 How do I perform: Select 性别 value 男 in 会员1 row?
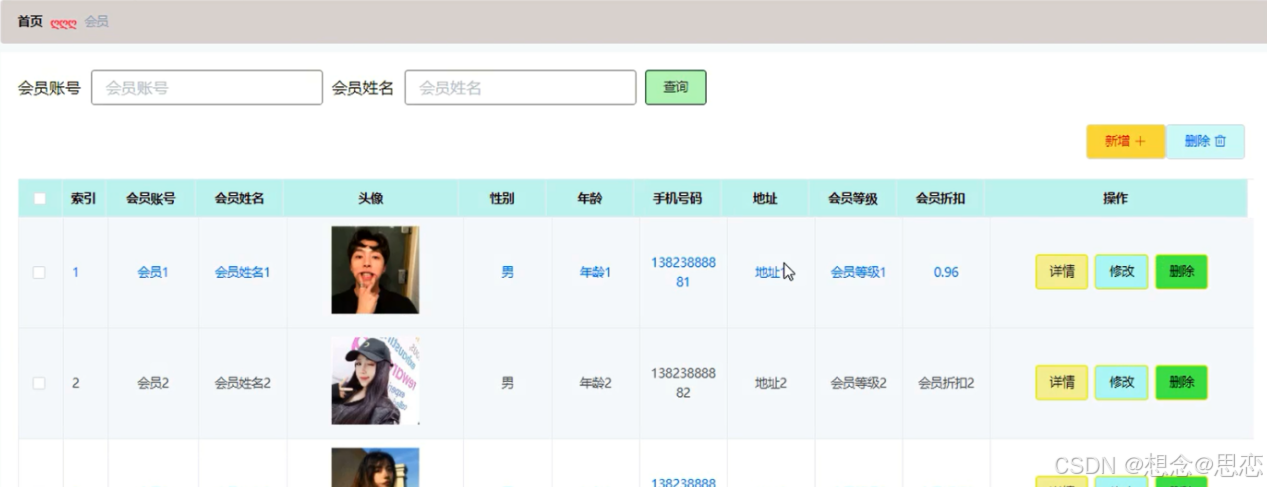pos(508,272)
